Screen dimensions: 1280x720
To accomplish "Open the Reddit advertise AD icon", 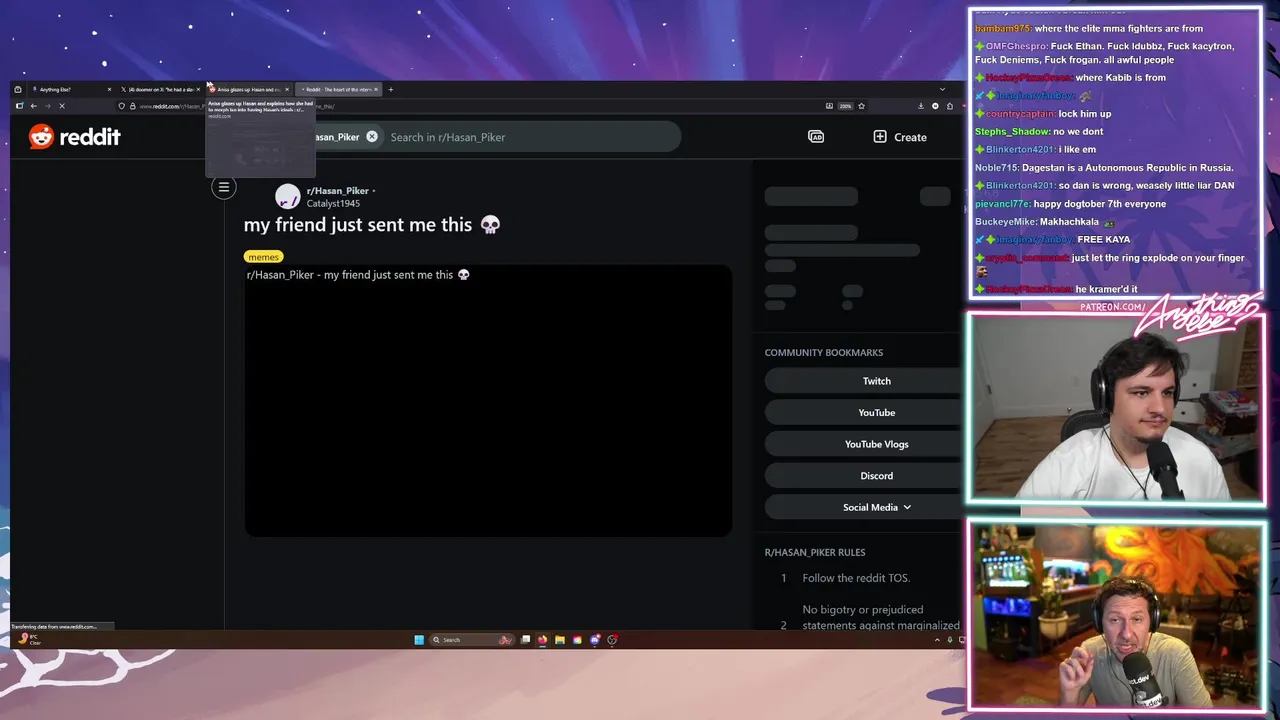I will (816, 137).
